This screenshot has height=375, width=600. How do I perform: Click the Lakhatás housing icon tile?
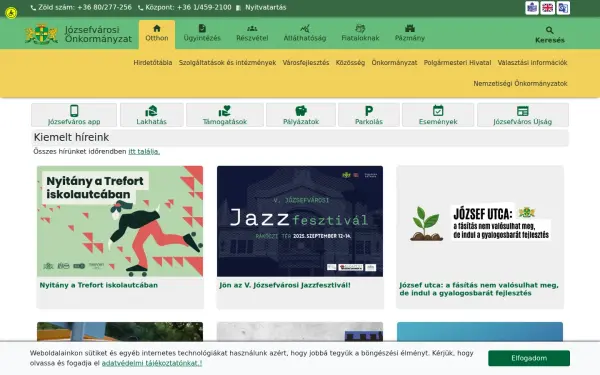pyautogui.click(x=152, y=115)
